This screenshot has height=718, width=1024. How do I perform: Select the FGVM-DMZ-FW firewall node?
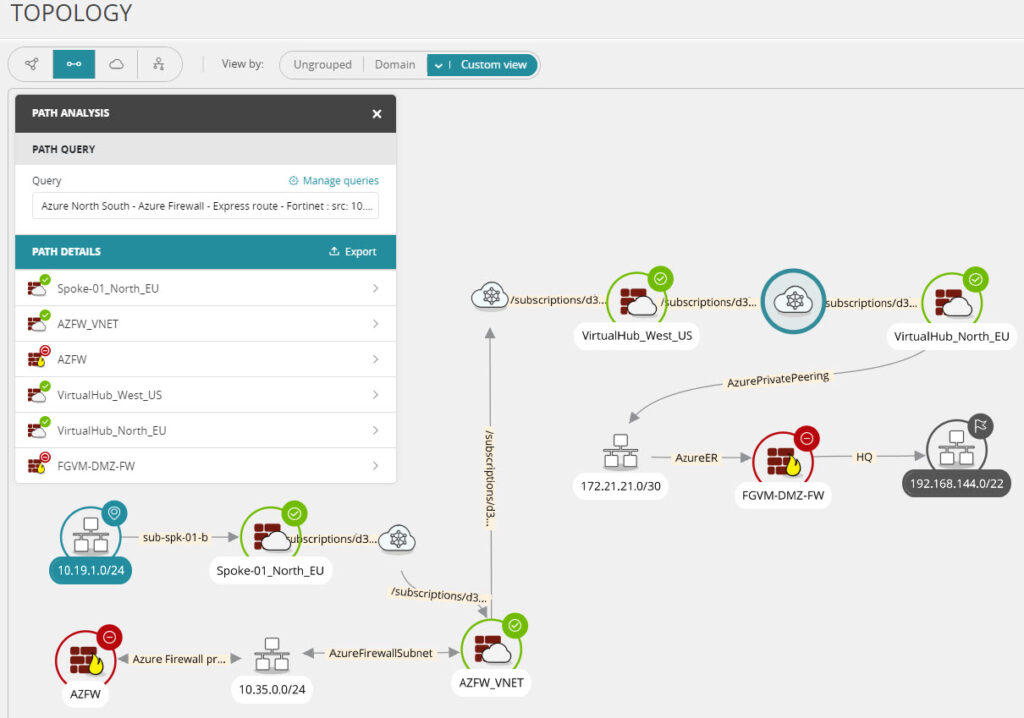pos(783,459)
